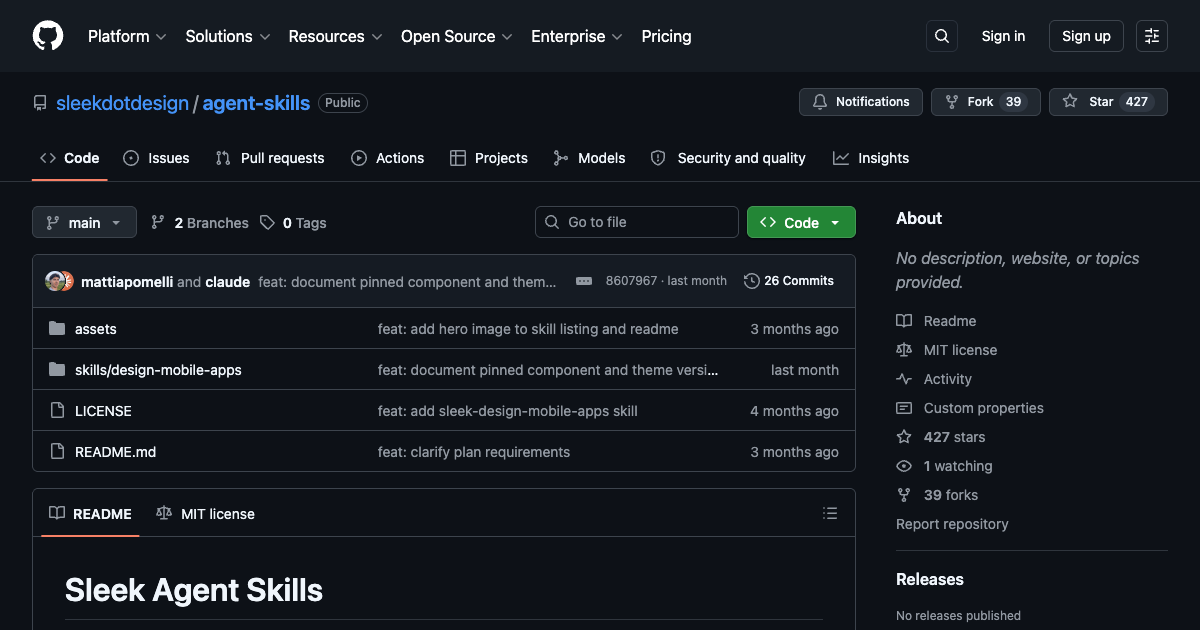
Task: Select the README file tab
Action: pyautogui.click(x=90, y=513)
